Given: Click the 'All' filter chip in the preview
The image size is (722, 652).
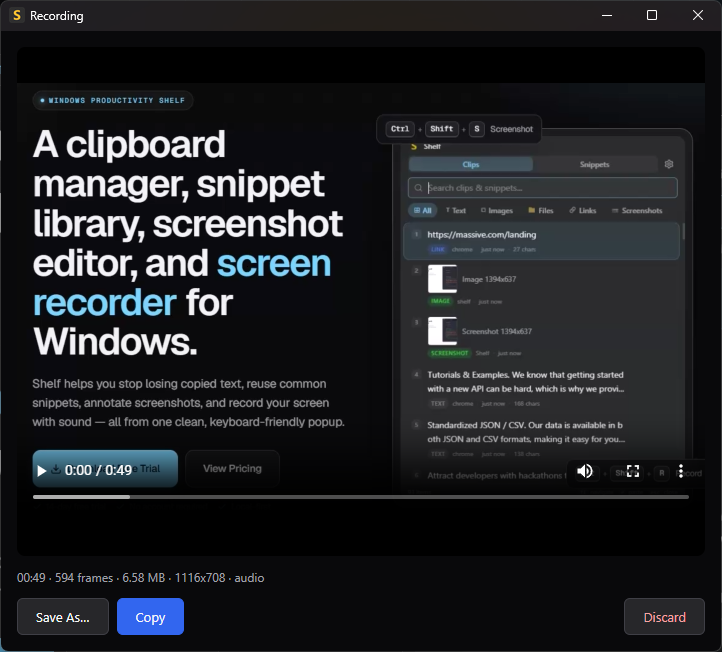Looking at the screenshot, I should click(422, 210).
